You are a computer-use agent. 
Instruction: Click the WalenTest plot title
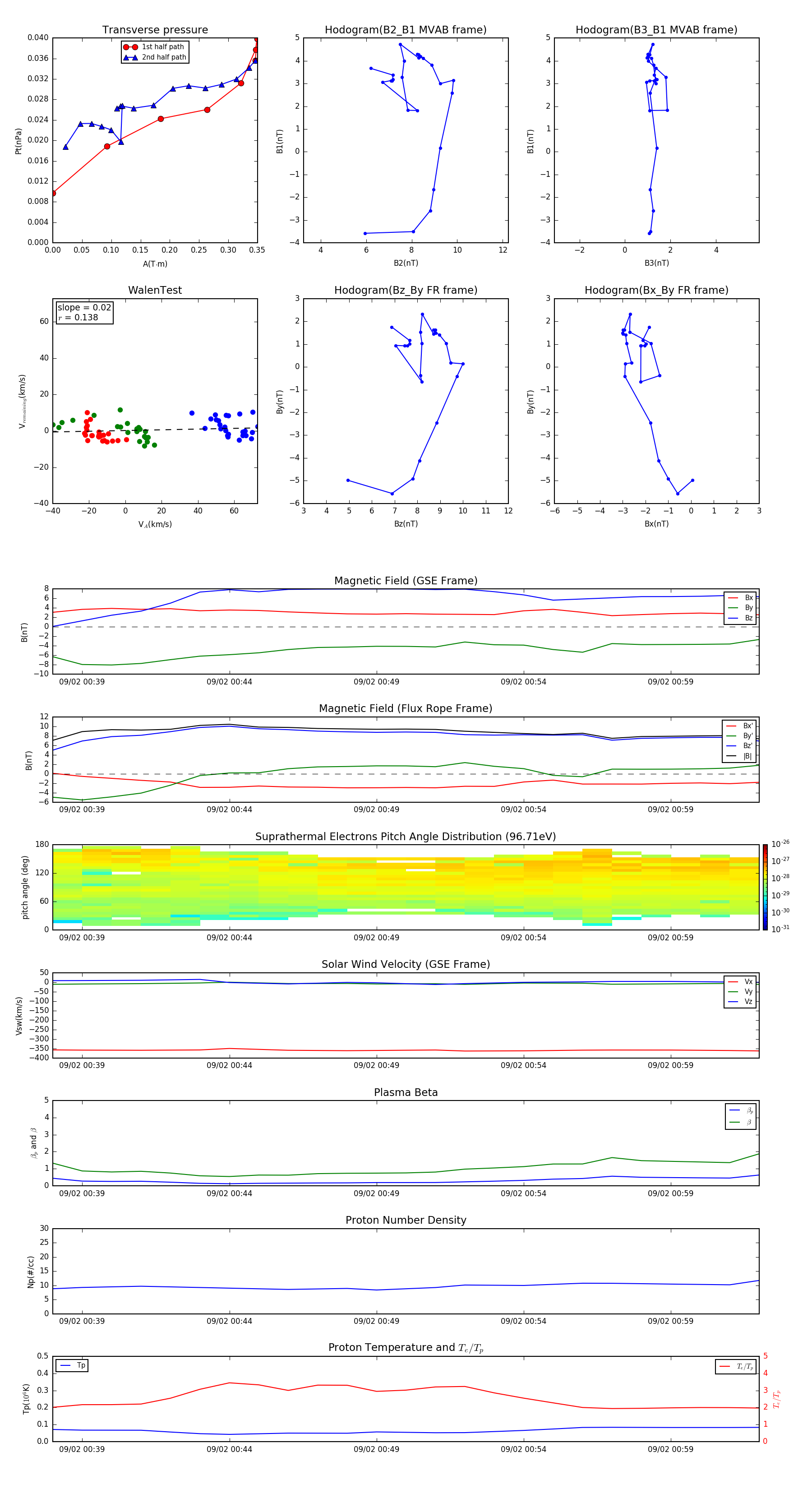pyautogui.click(x=155, y=290)
